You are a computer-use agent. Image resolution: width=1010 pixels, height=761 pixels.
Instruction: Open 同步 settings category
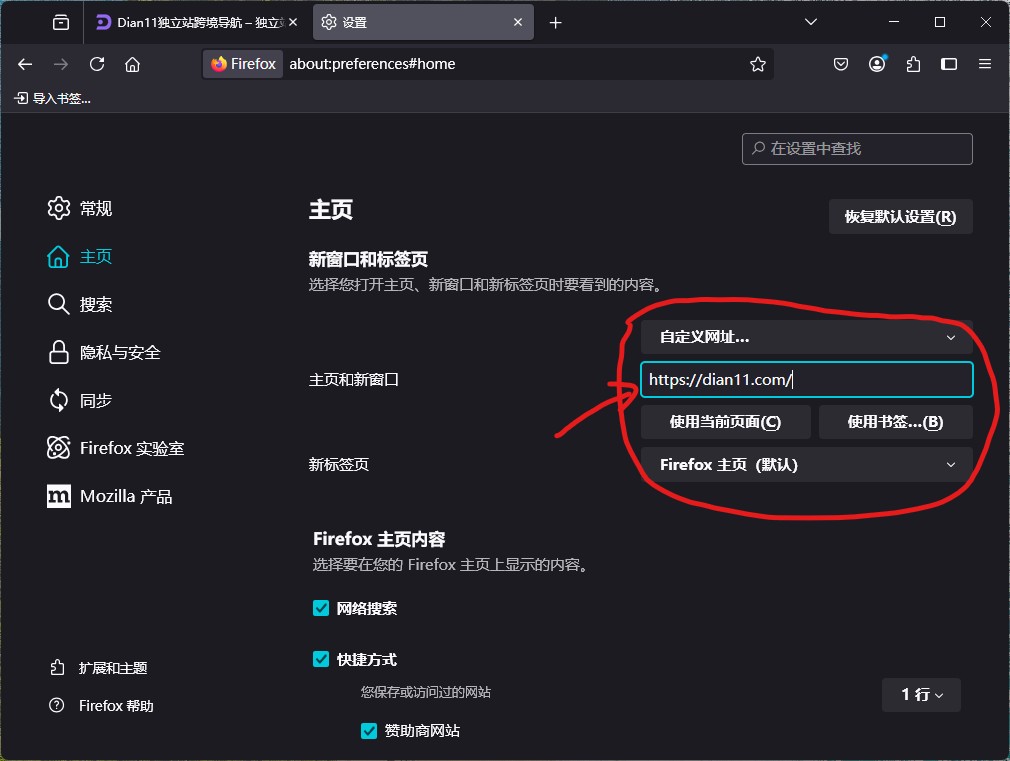[80, 400]
